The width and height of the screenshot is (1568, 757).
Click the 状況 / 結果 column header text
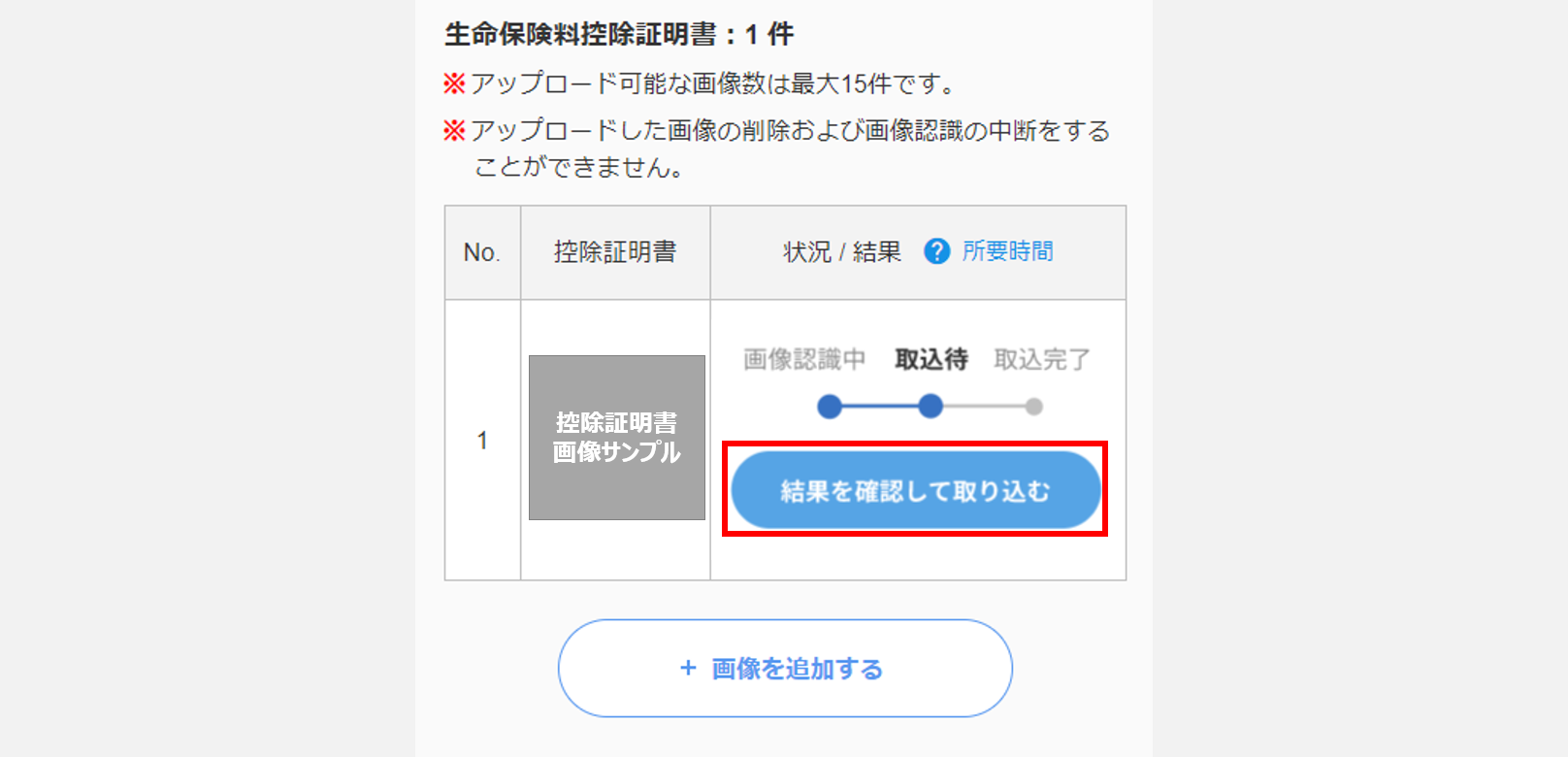point(842,252)
